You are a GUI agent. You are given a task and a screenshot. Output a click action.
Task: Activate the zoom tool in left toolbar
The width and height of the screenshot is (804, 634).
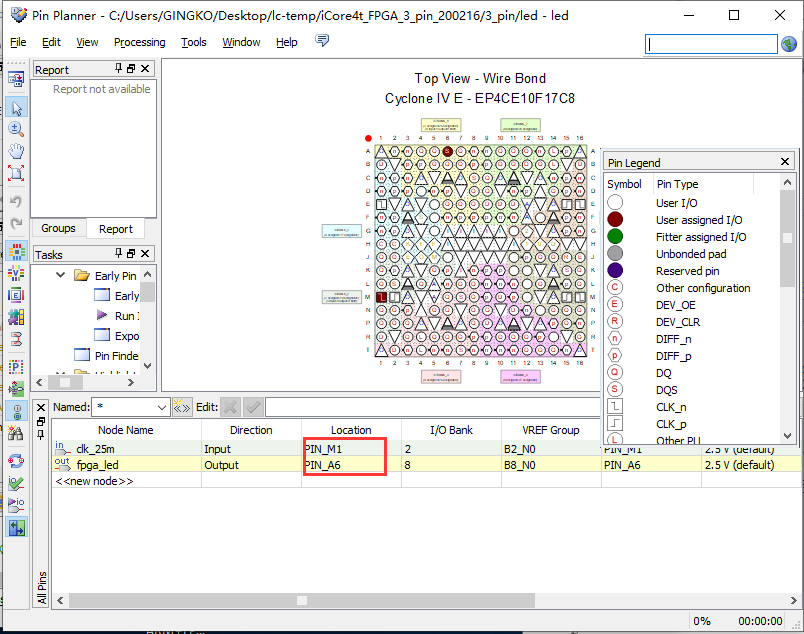pyautogui.click(x=16, y=129)
